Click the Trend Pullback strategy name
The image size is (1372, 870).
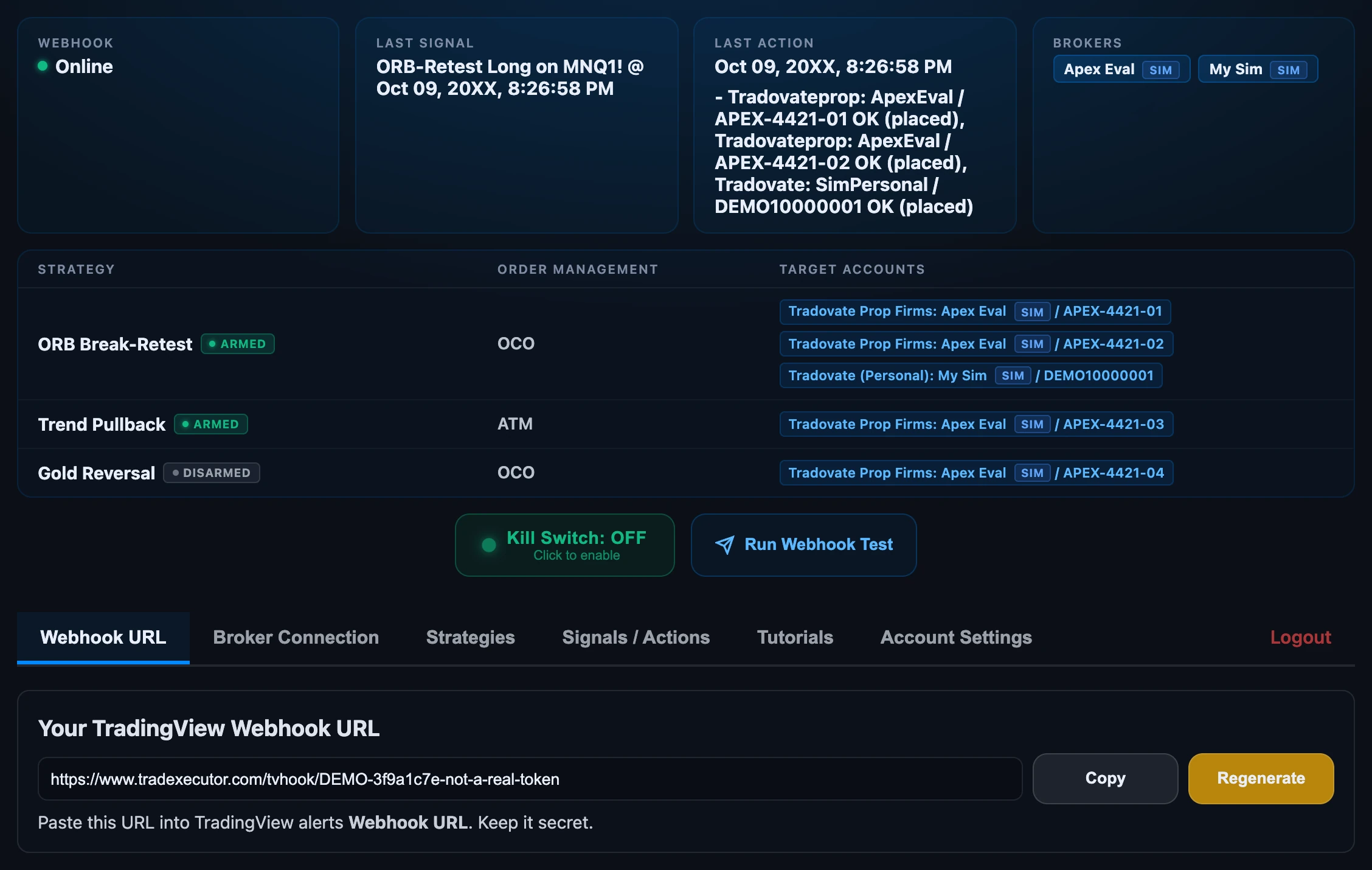pos(102,424)
